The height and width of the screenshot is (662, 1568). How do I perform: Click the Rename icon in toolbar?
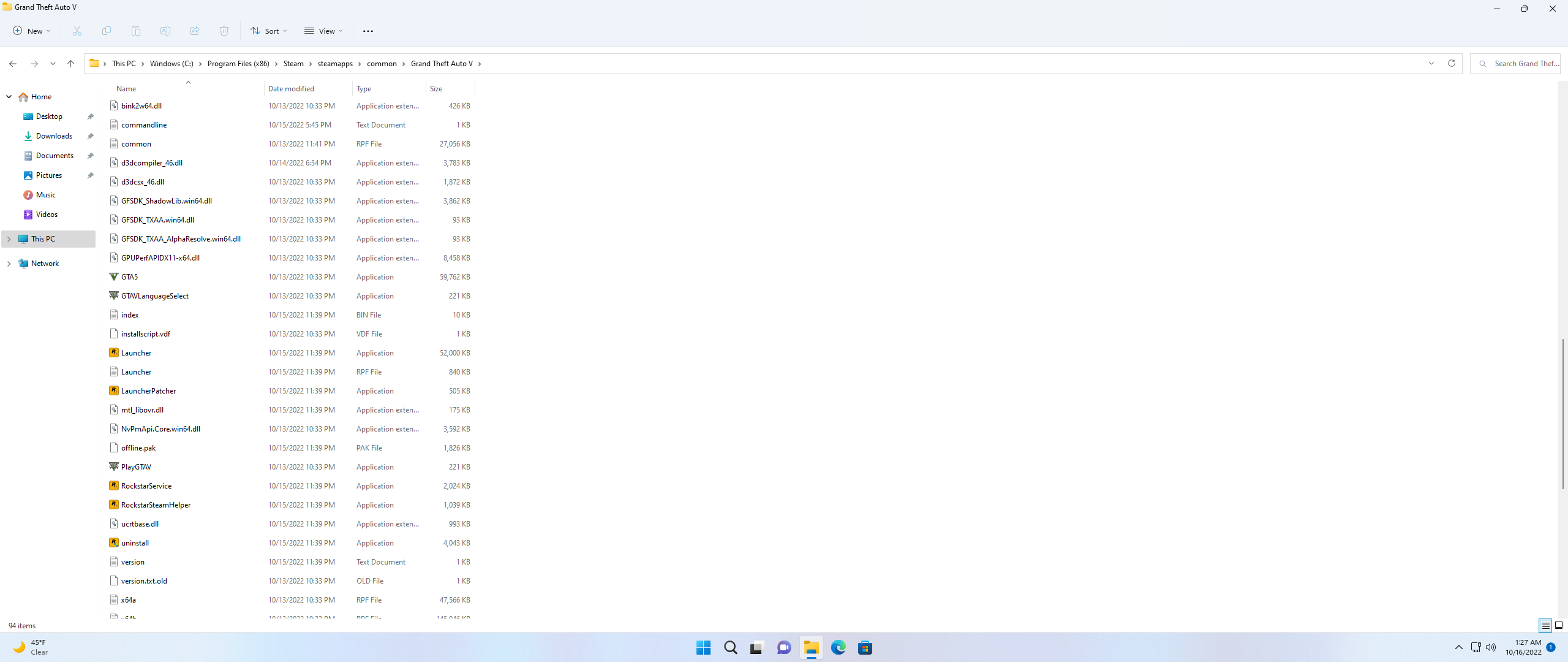[x=165, y=31]
